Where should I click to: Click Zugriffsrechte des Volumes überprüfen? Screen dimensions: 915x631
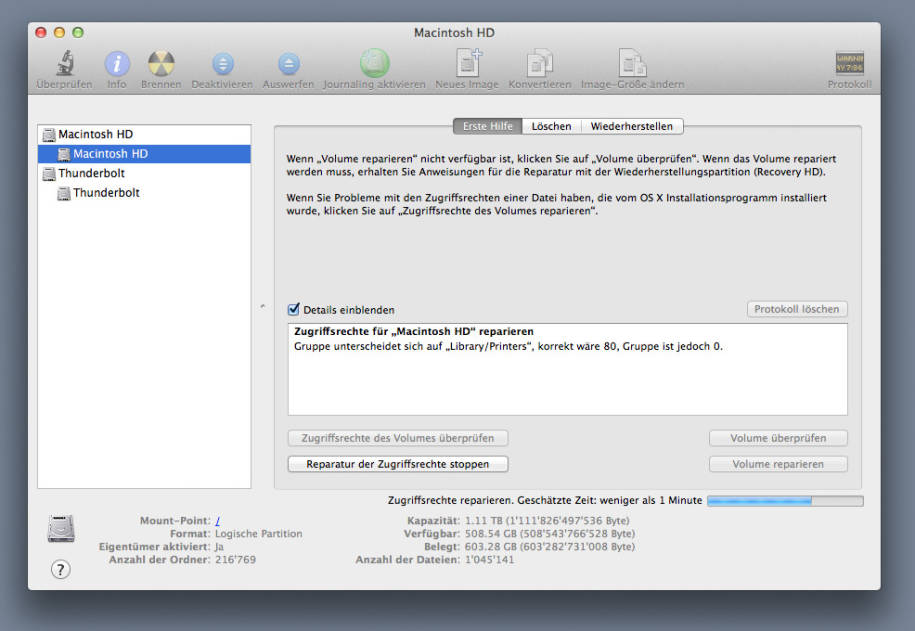coord(397,438)
